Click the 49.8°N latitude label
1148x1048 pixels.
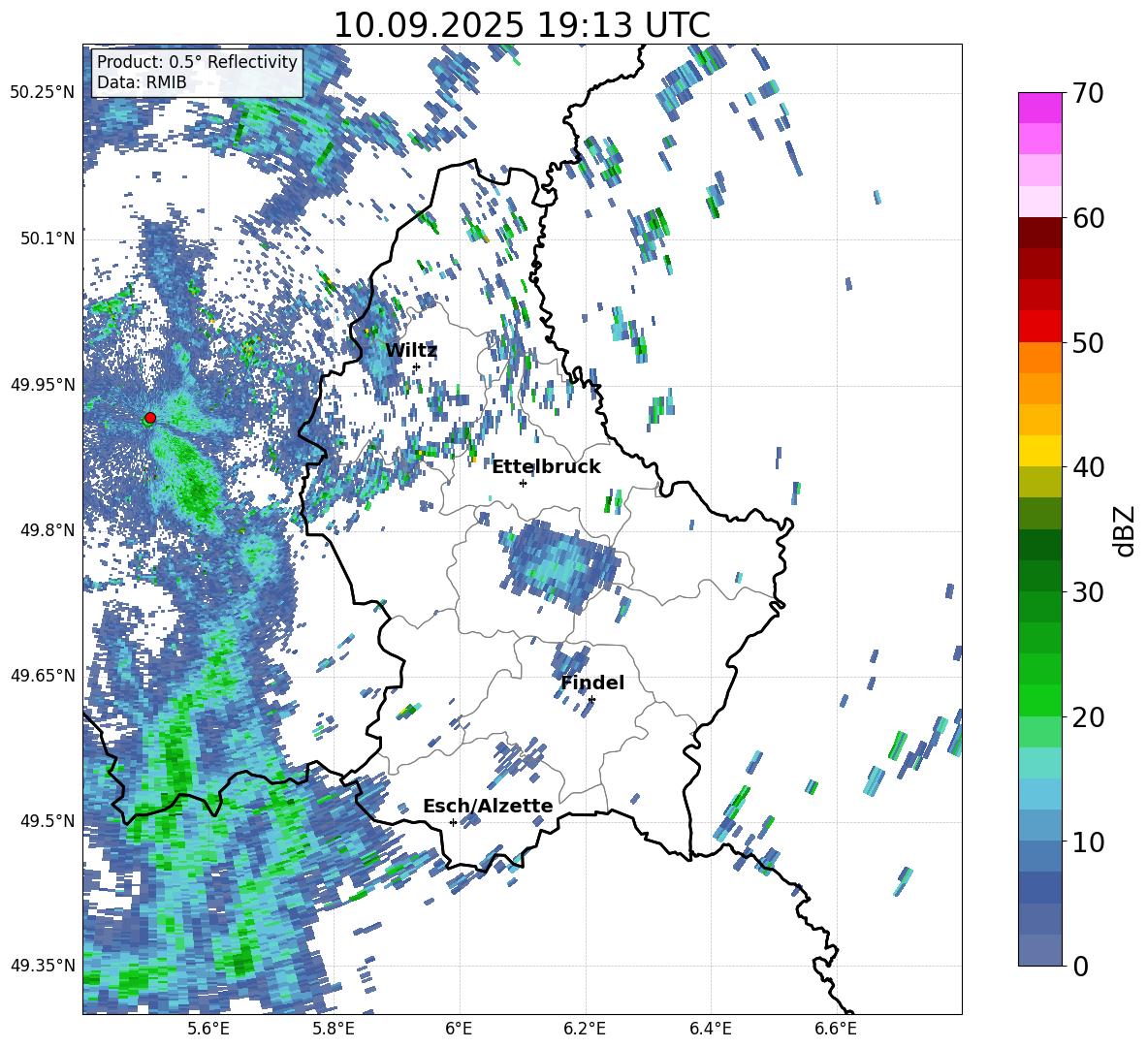pos(48,530)
